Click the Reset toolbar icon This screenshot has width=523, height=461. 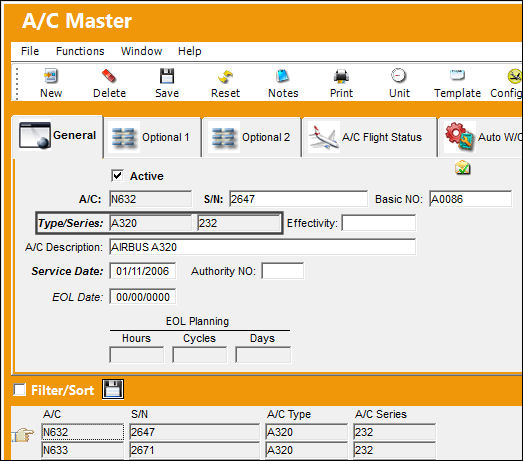[225, 76]
